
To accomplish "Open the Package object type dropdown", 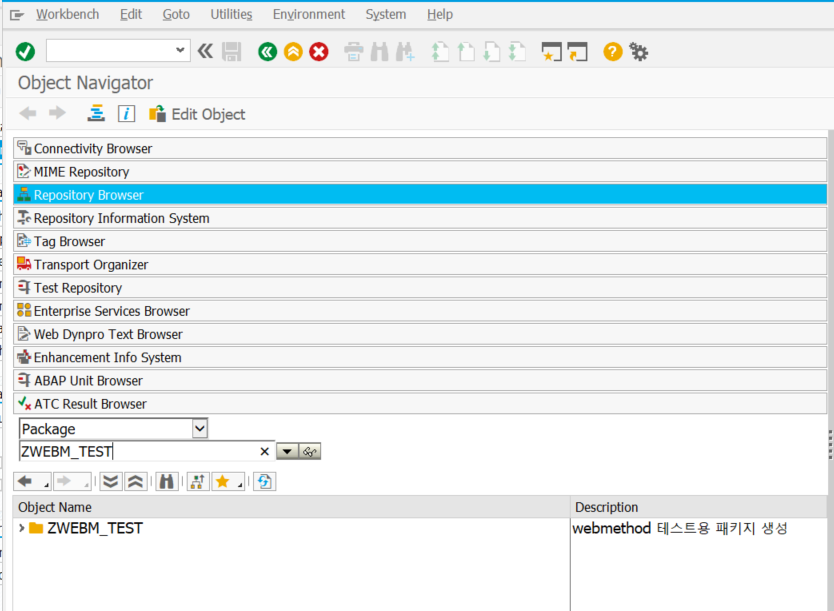I will (x=199, y=429).
